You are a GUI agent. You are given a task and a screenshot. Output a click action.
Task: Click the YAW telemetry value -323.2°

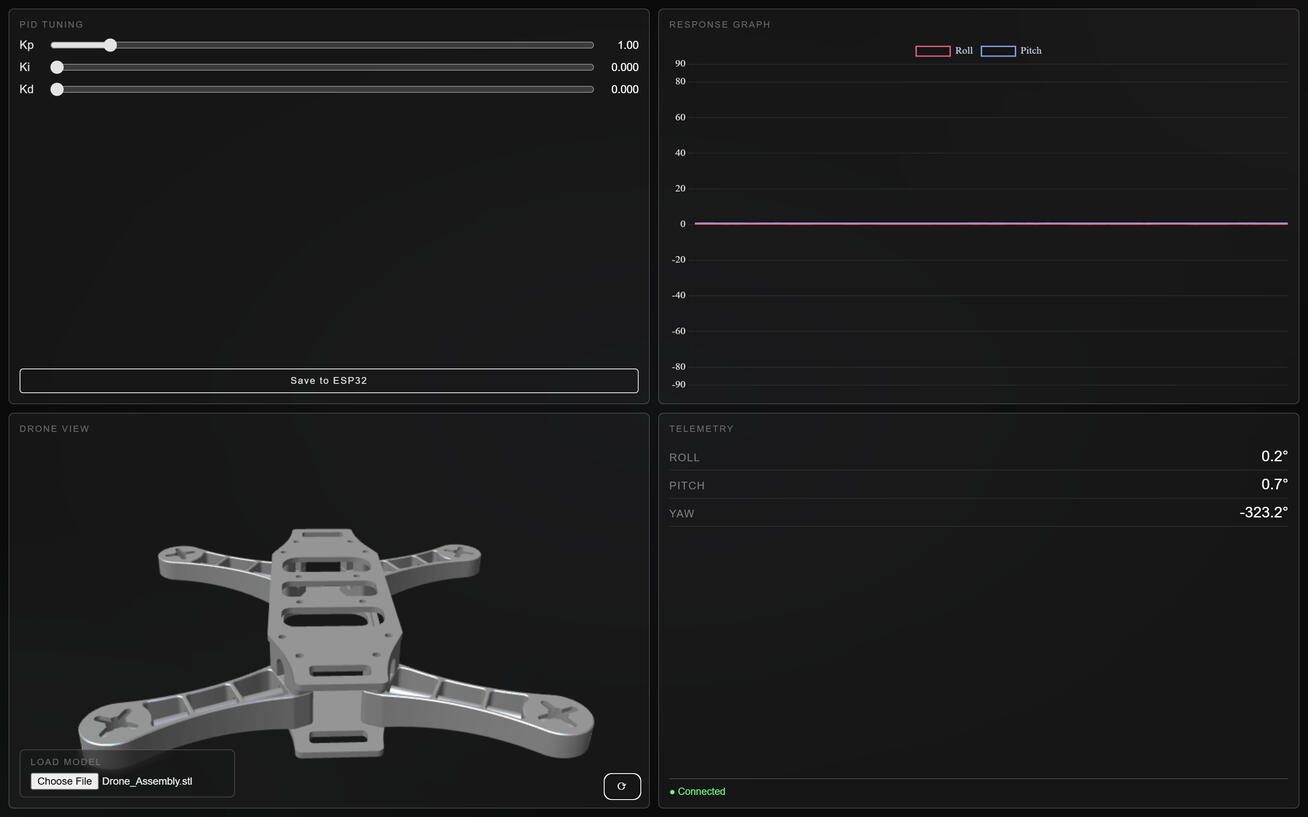pos(1263,513)
